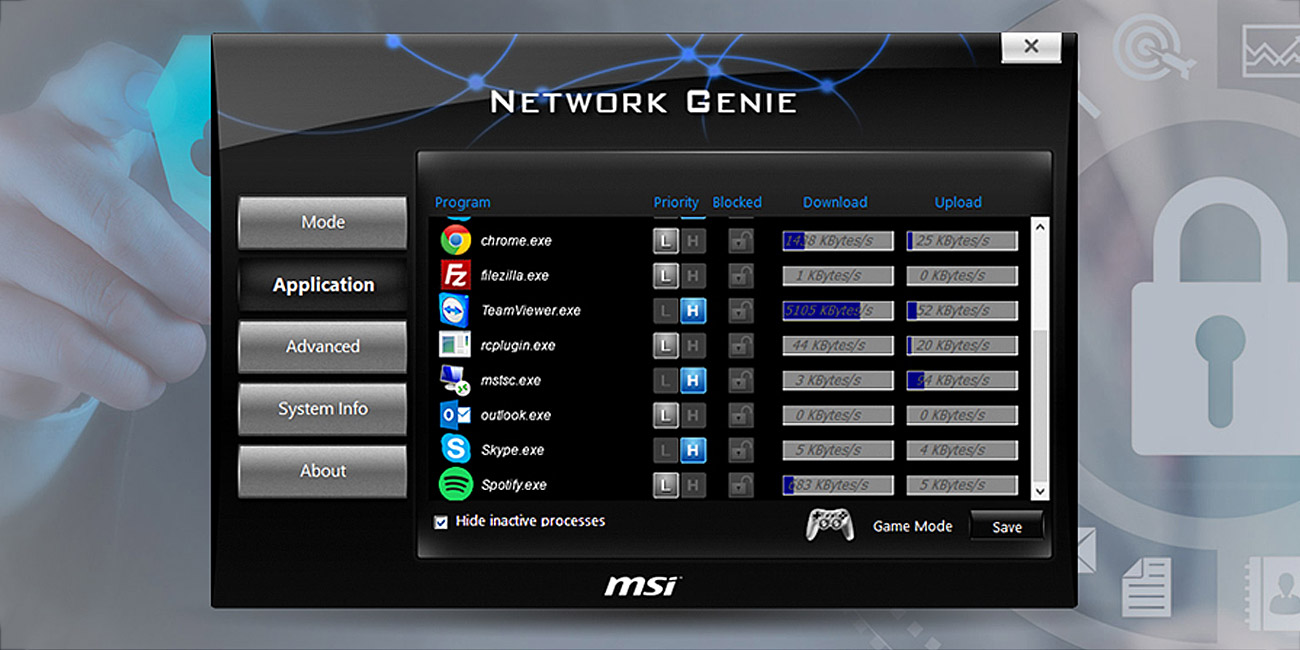
Task: Close the Network Genie window
Action: 1031,46
